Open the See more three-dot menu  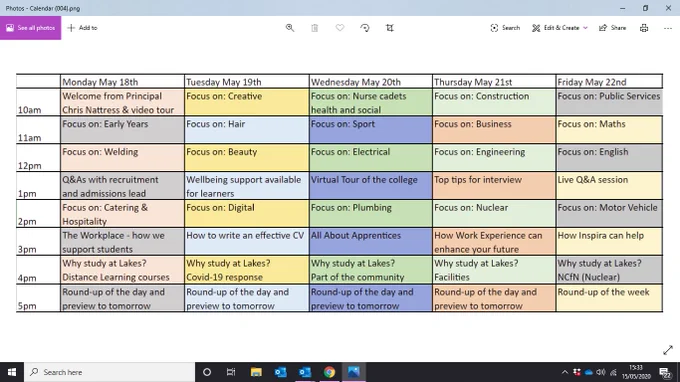point(668,28)
